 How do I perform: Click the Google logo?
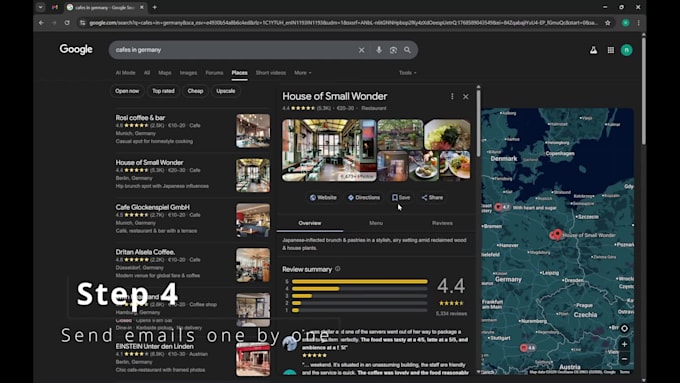[76, 49]
